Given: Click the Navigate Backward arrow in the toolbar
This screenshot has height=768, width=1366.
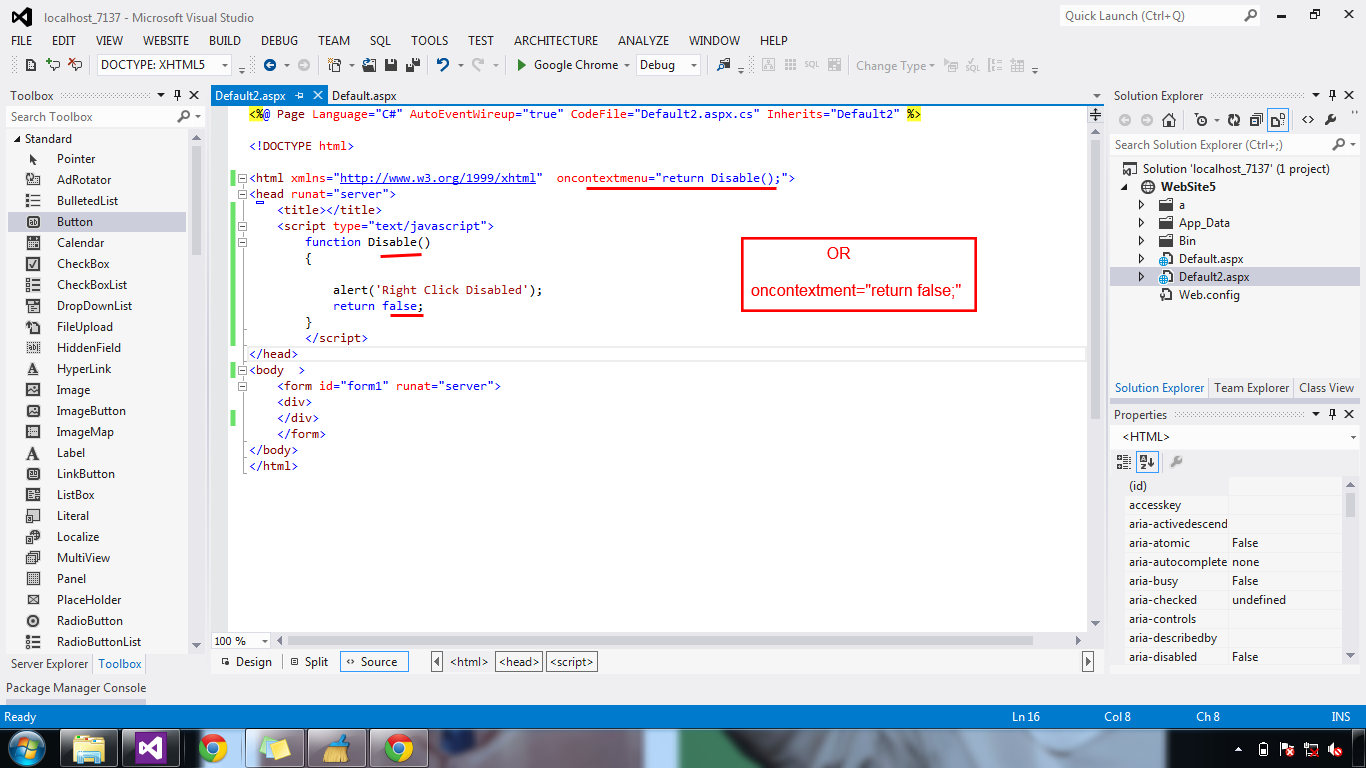Looking at the screenshot, I should tap(270, 65).
